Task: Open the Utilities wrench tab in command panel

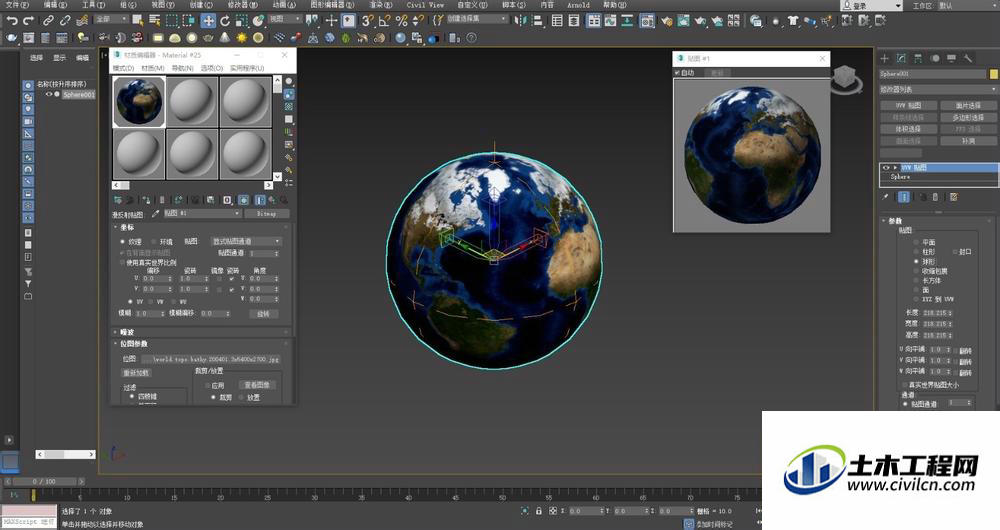Action: [x=967, y=58]
